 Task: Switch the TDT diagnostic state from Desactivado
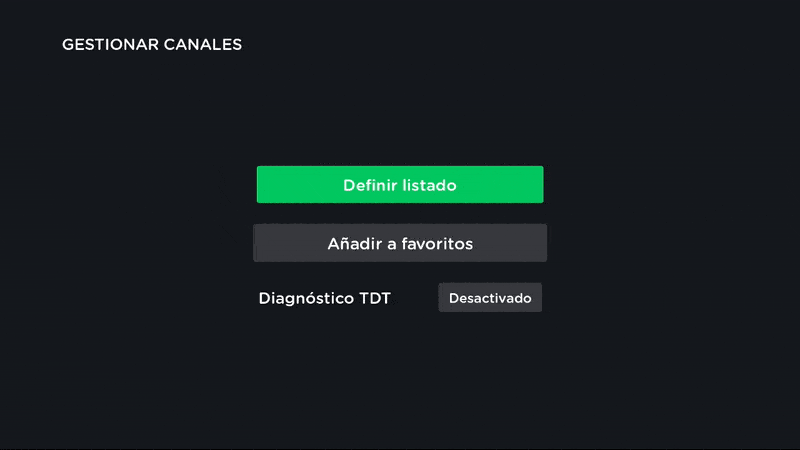(x=490, y=298)
